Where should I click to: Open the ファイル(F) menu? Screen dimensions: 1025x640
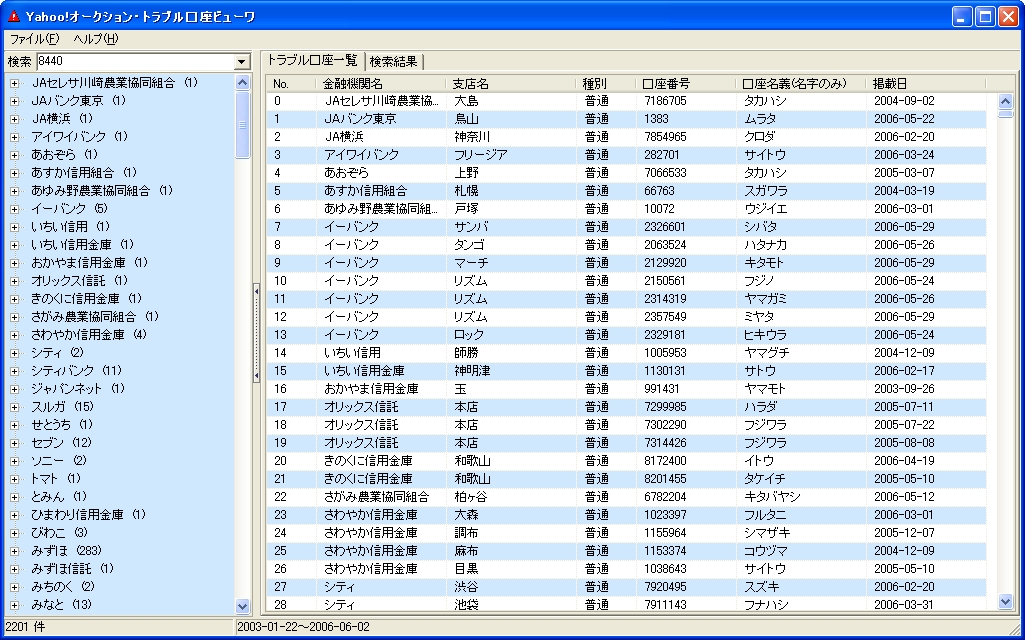35,39
